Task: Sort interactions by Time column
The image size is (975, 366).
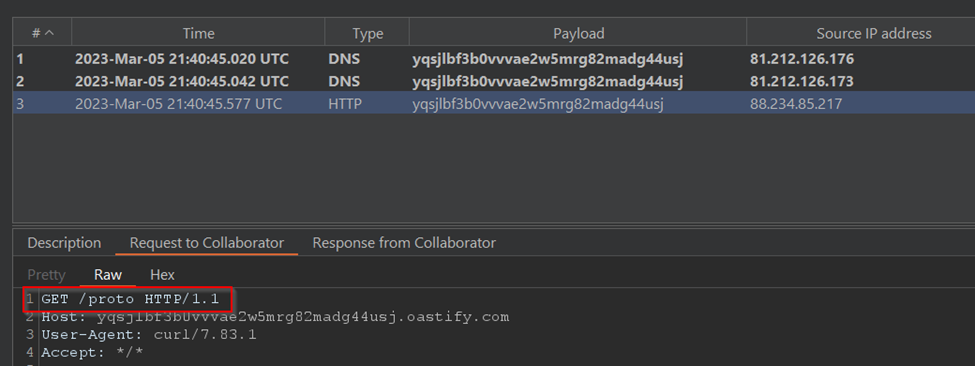Action: [198, 34]
